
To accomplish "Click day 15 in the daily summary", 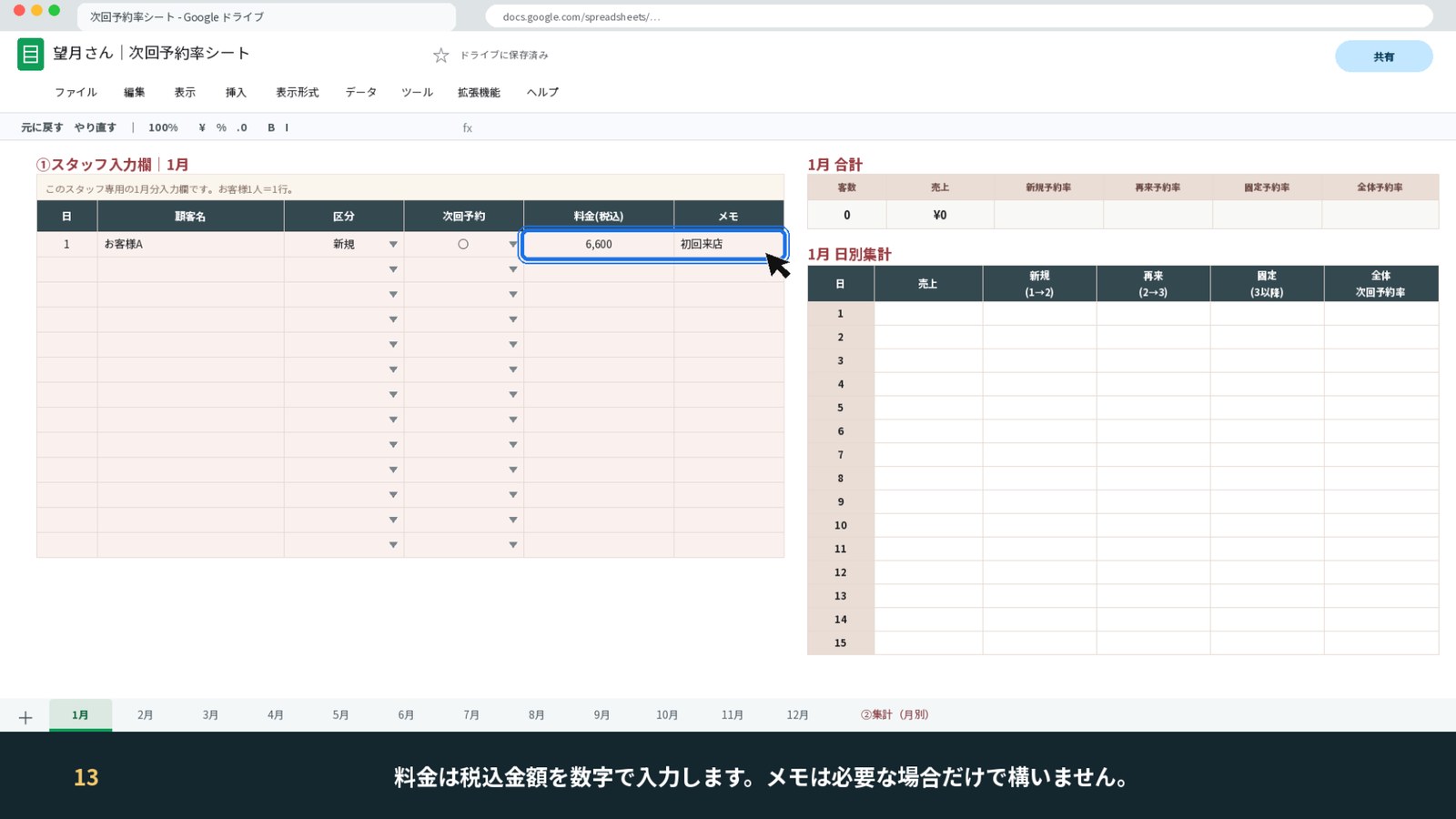I will [841, 643].
